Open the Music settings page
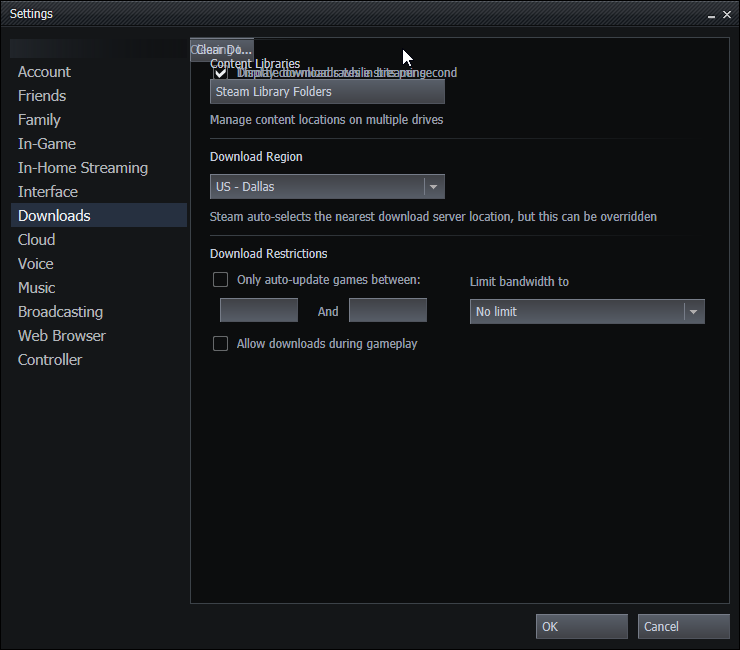This screenshot has width=740, height=650. point(99,288)
